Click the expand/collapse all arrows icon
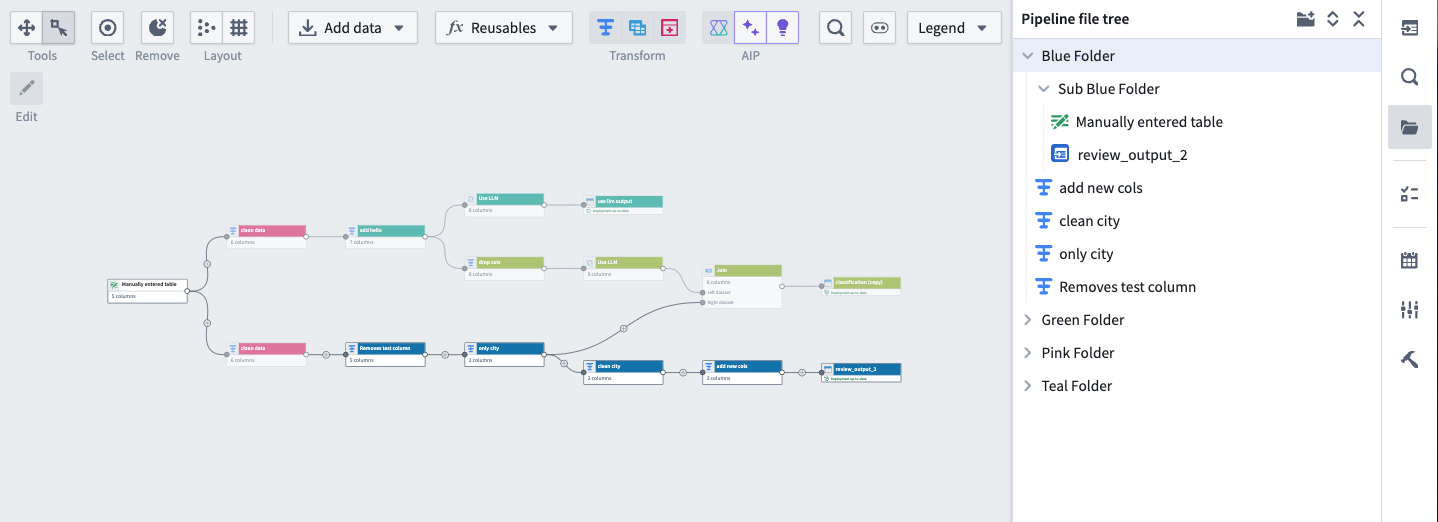Image resolution: width=1438 pixels, height=522 pixels. [x=1332, y=19]
